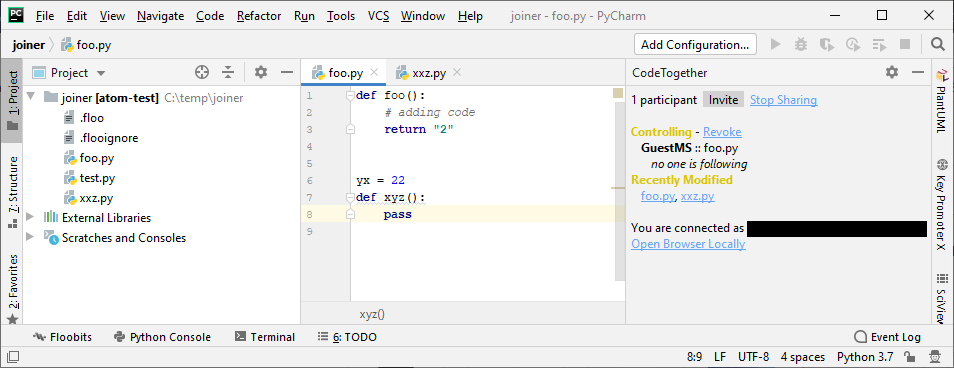Image resolution: width=954 pixels, height=368 pixels.
Task: Click Run with Coverage icon
Action: (826, 44)
